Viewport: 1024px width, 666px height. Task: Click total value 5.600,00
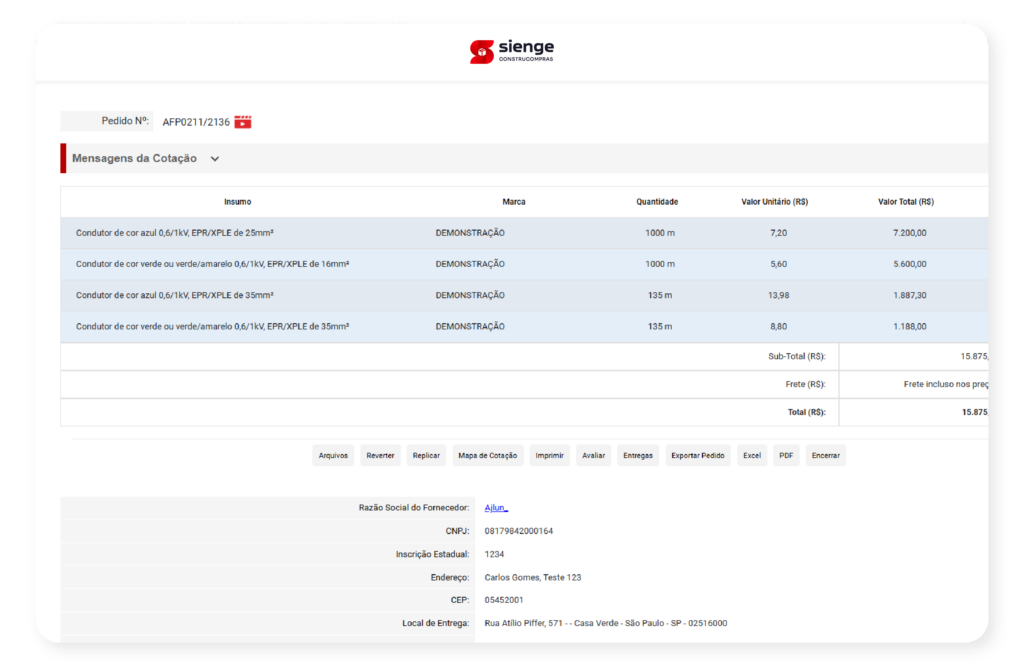tap(910, 264)
